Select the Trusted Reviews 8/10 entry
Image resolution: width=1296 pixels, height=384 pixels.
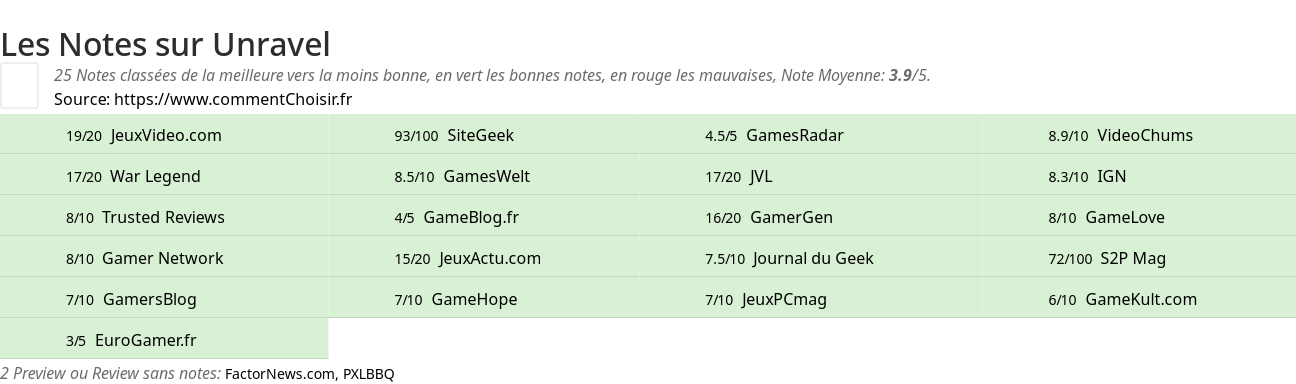click(163, 217)
